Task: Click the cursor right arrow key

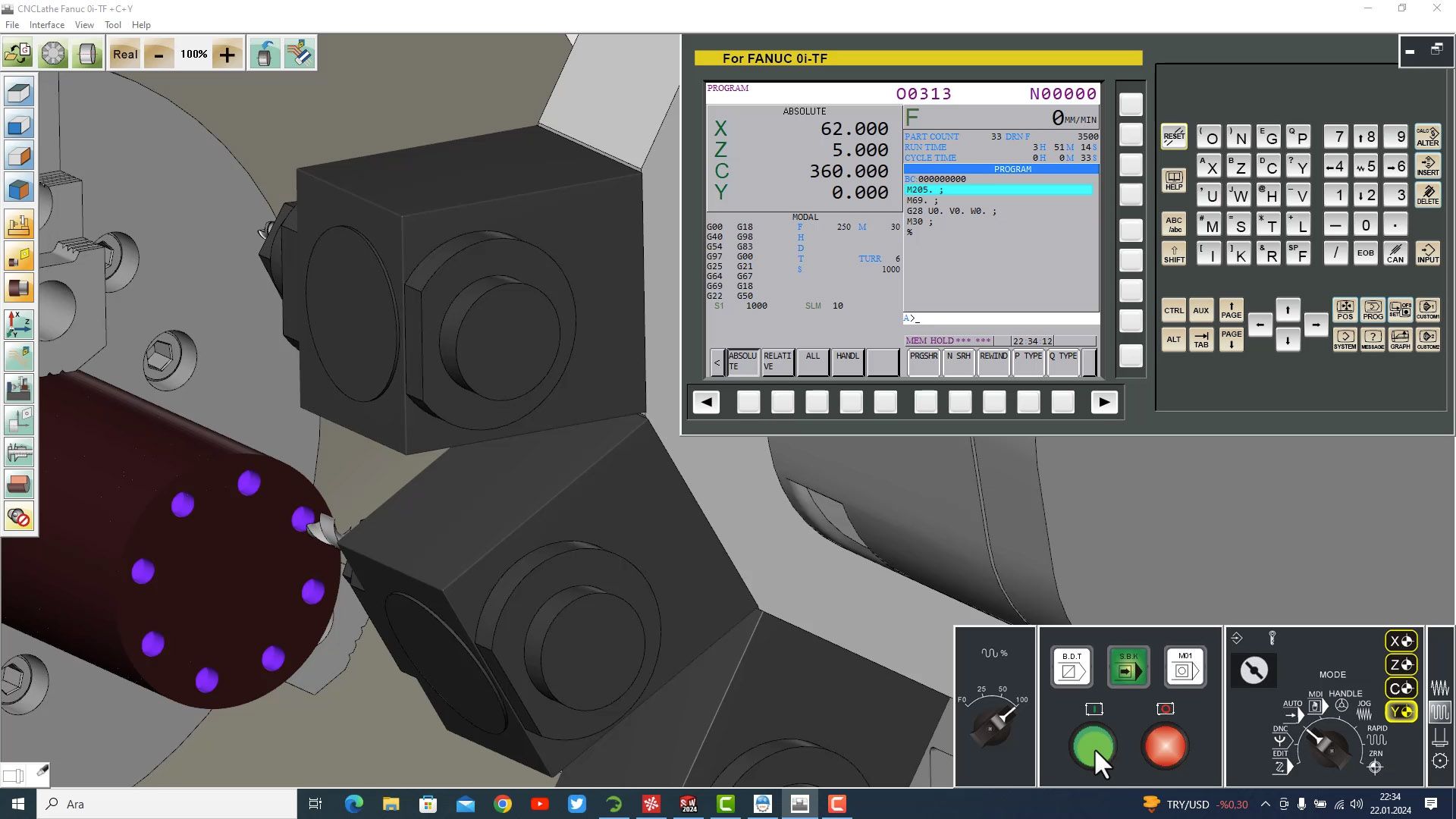Action: click(1316, 325)
